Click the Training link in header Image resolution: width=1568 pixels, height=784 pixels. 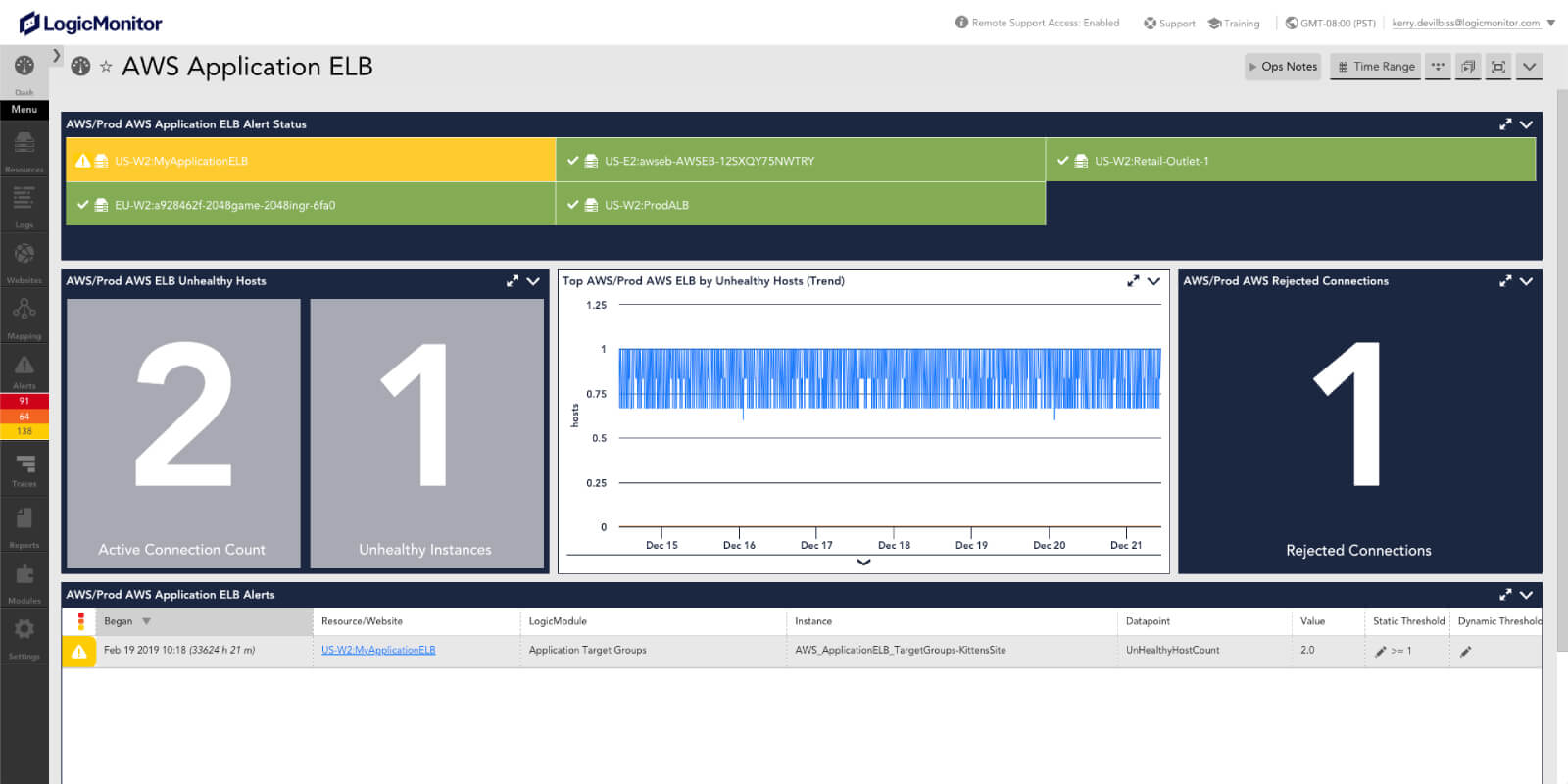[1234, 24]
